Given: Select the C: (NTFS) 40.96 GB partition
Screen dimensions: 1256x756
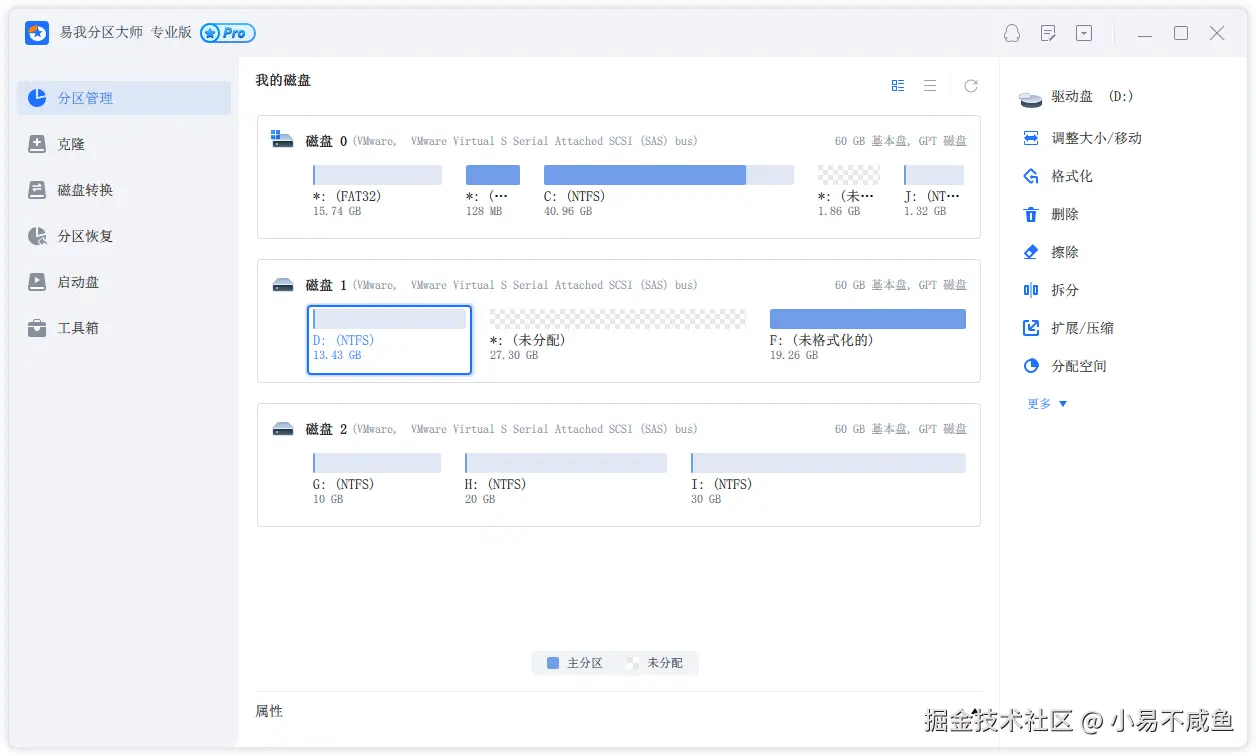Looking at the screenshot, I should 668,191.
